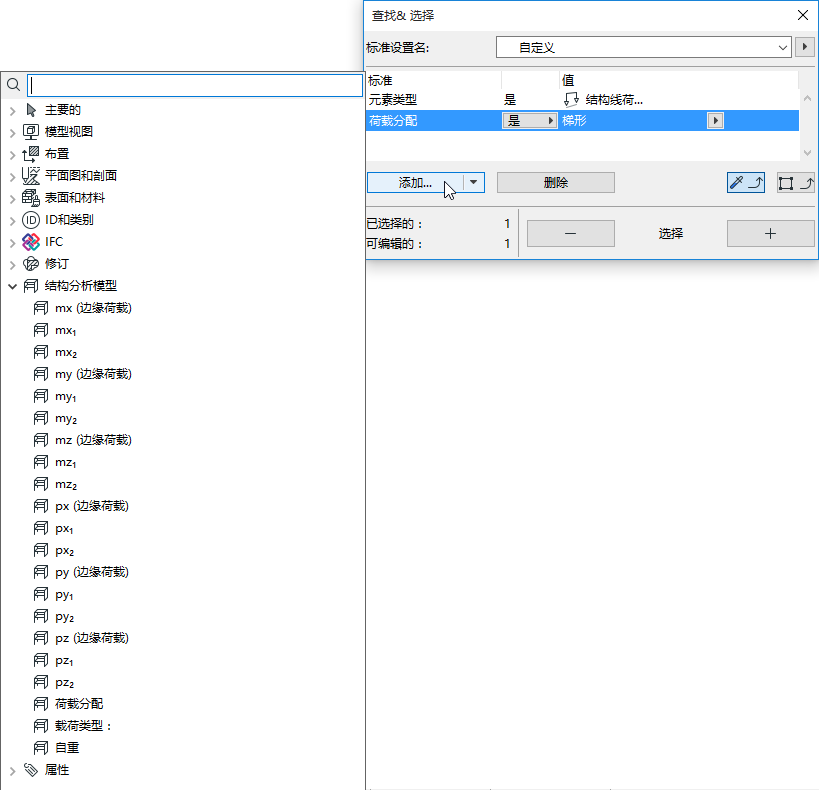Select the mx (边缘荷载) criterion
Image resolution: width=819 pixels, height=790 pixels.
click(93, 308)
